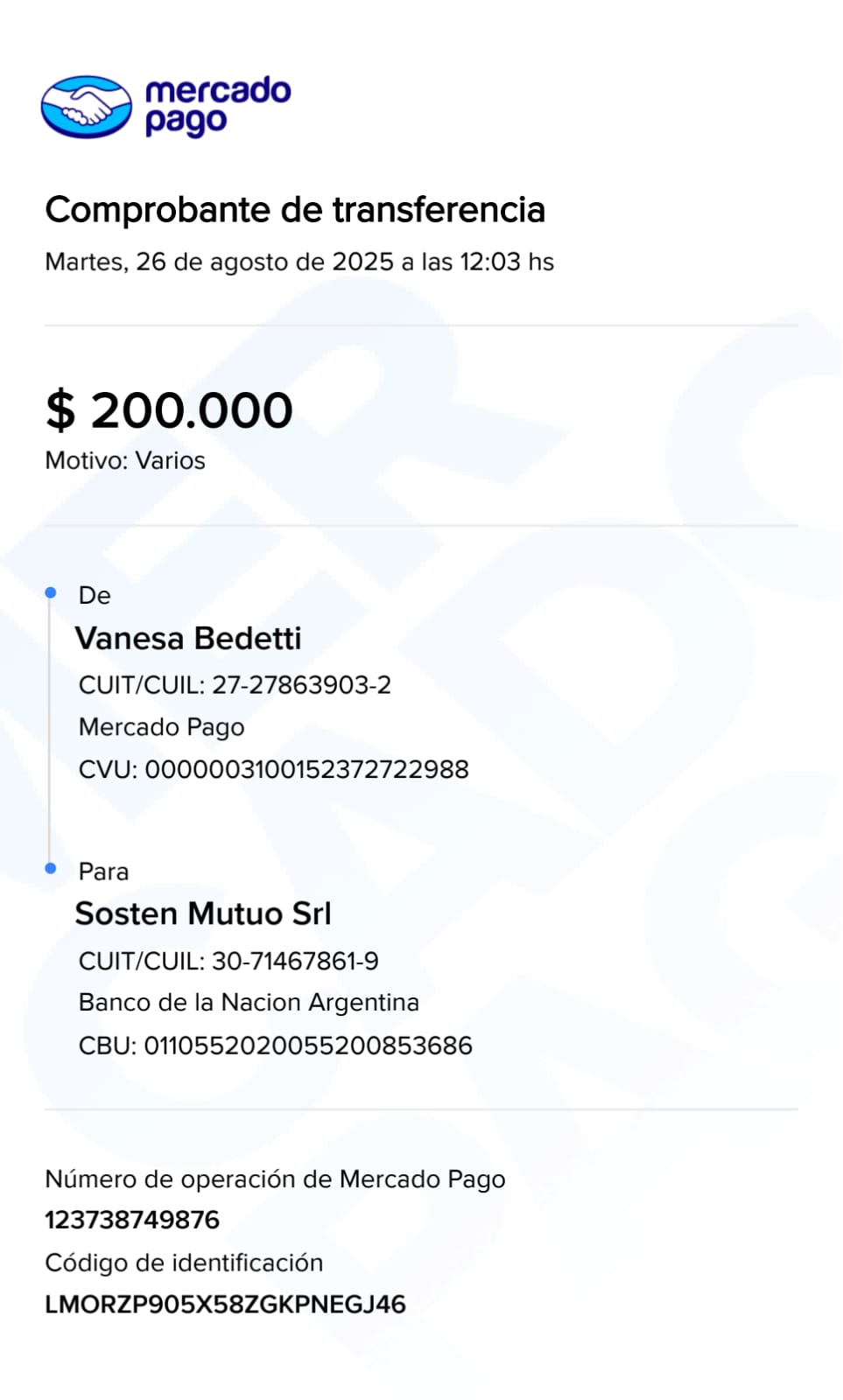Select operation number 123738749876
Screen dimensions: 843x1400
pyautogui.click(x=132, y=1220)
